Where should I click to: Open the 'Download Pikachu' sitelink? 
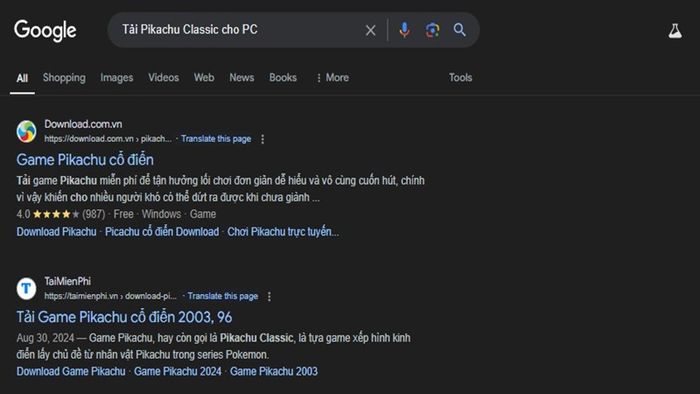[56, 232]
